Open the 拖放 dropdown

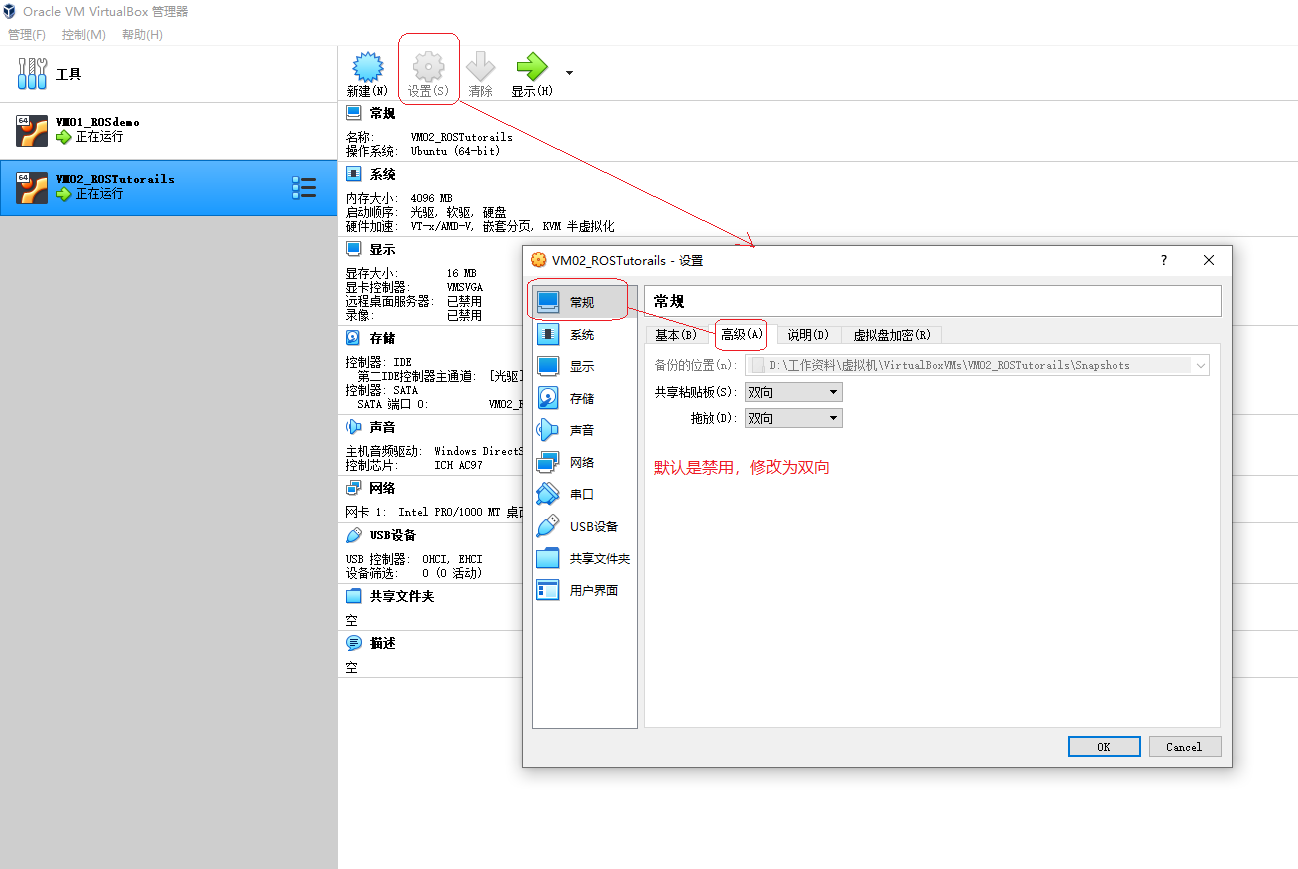pos(793,417)
